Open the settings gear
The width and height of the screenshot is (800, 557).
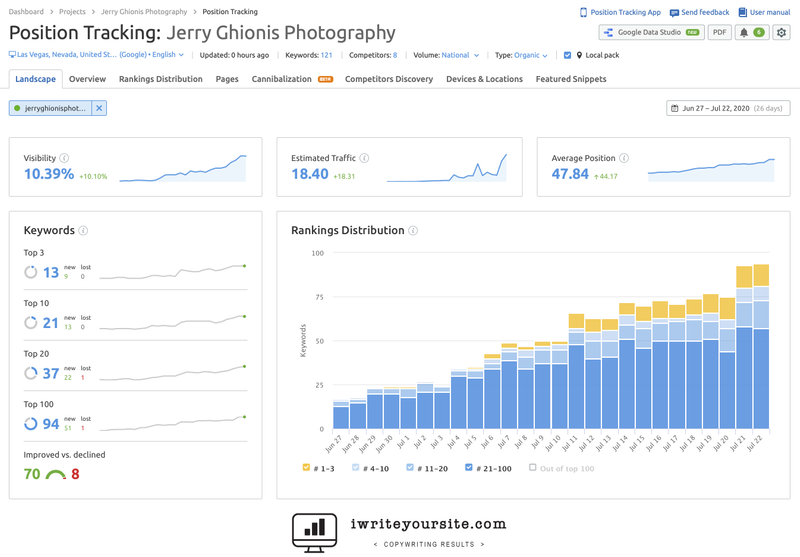tap(781, 33)
